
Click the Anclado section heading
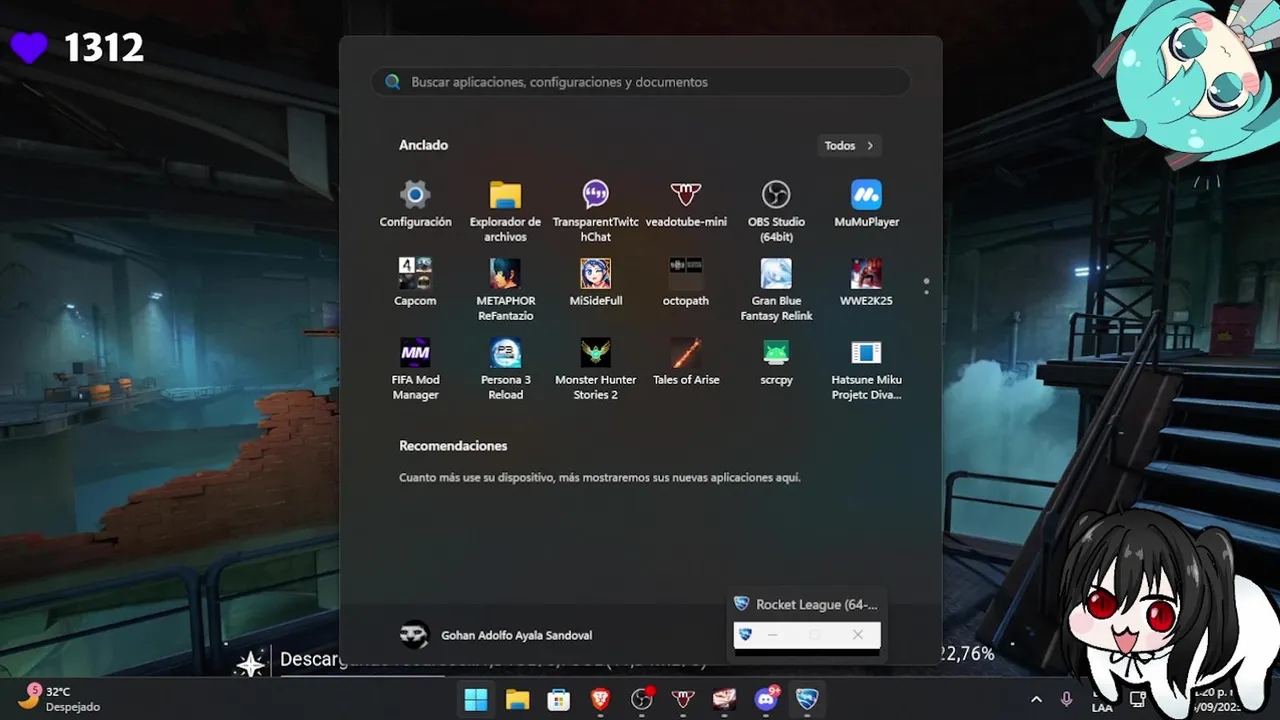click(423, 145)
